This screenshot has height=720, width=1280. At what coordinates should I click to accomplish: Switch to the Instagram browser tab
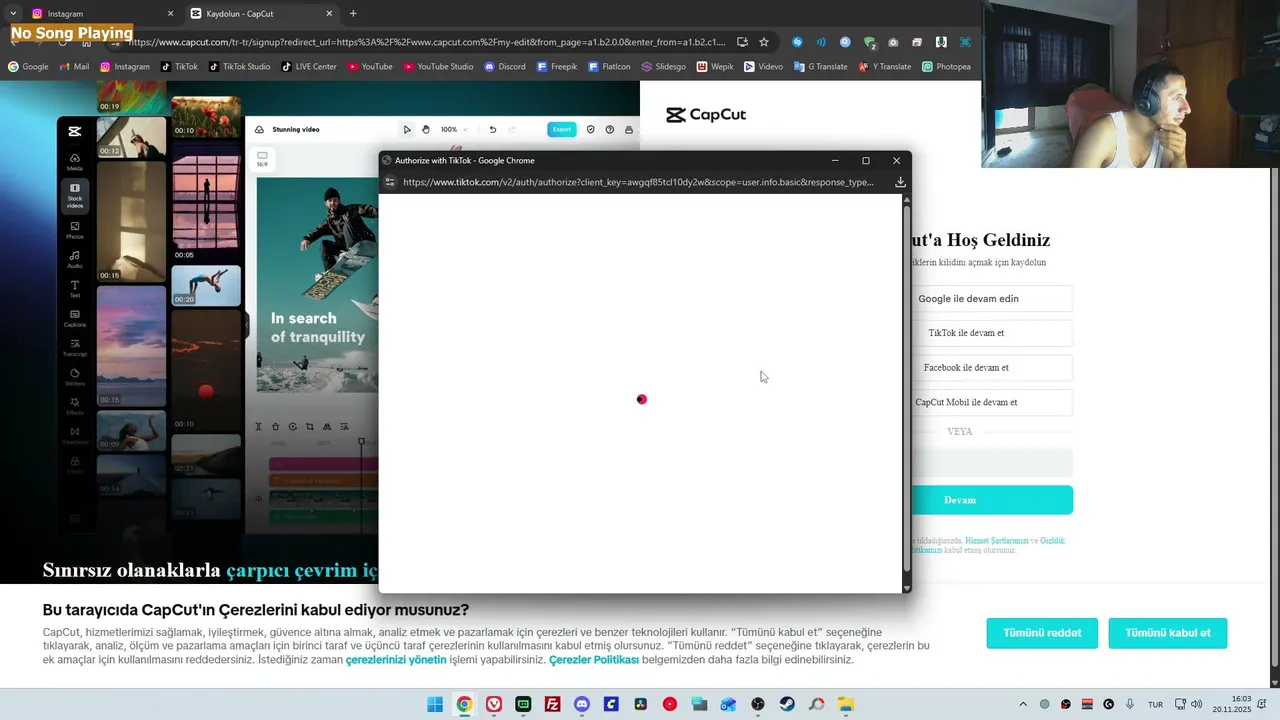coord(100,13)
